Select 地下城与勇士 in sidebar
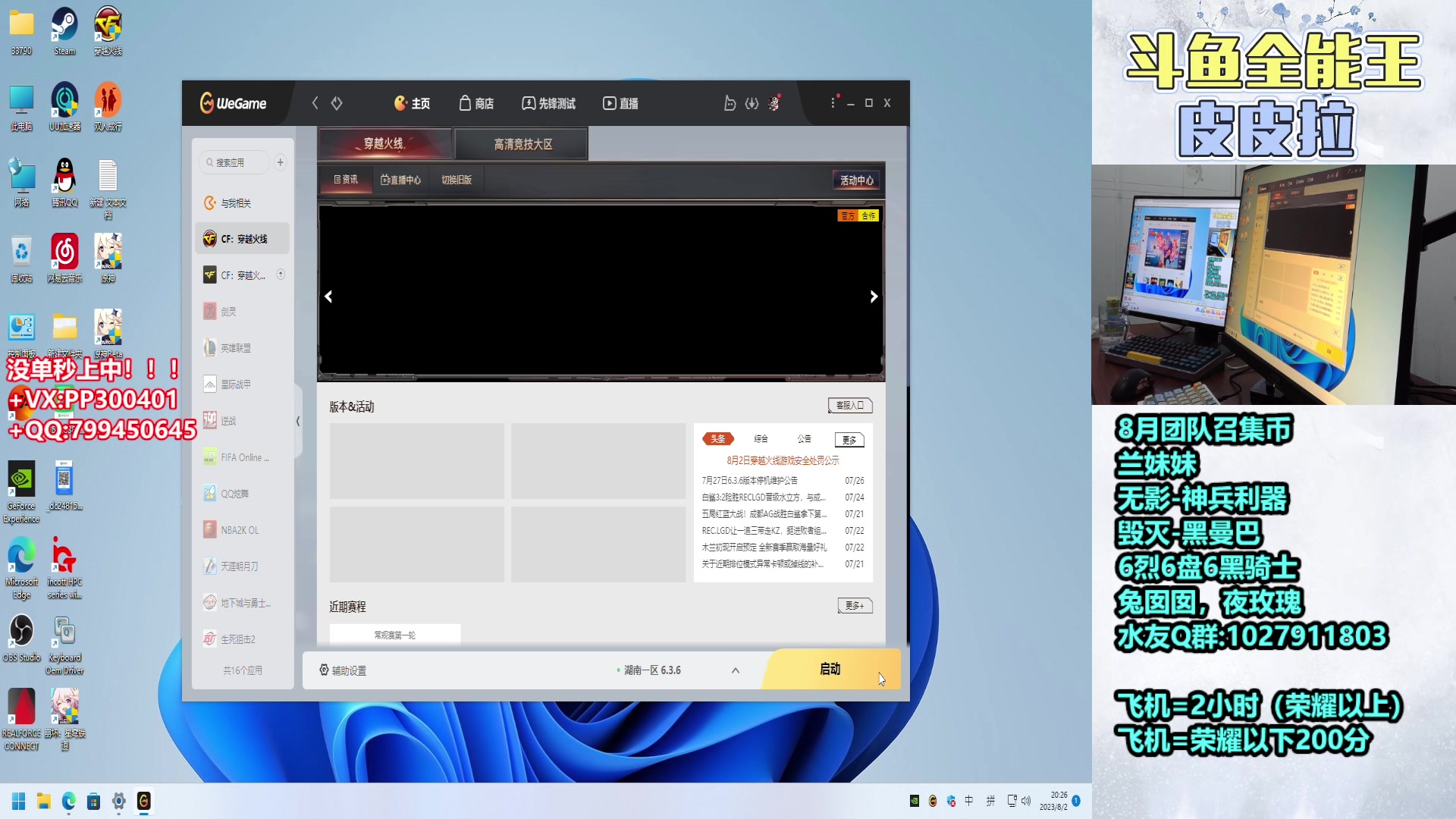 (242, 603)
